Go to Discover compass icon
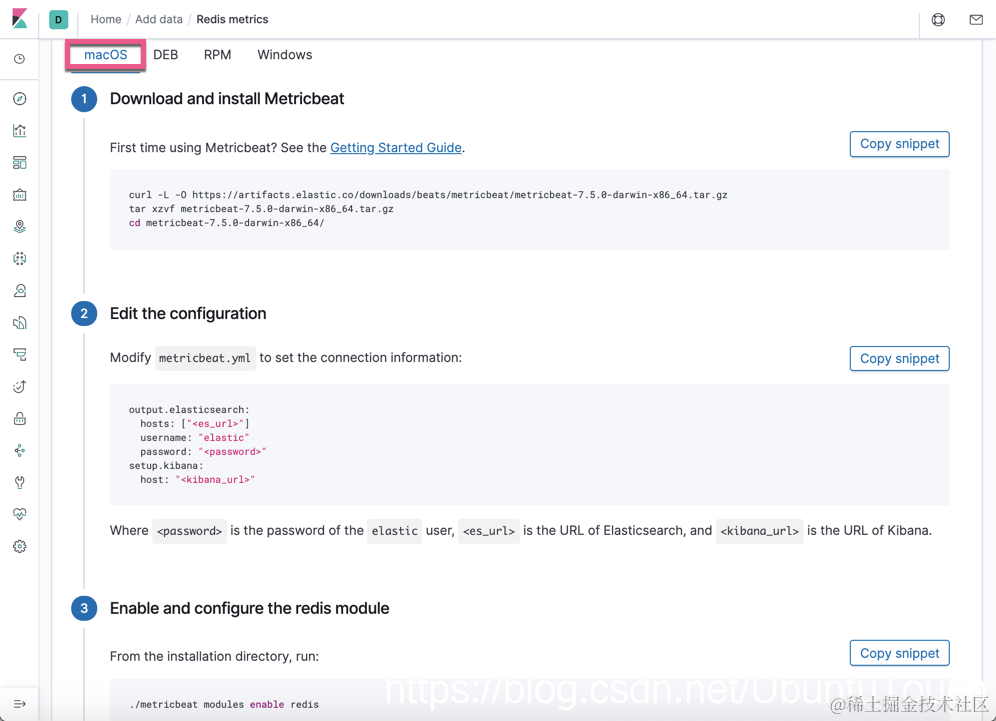 click(x=20, y=98)
